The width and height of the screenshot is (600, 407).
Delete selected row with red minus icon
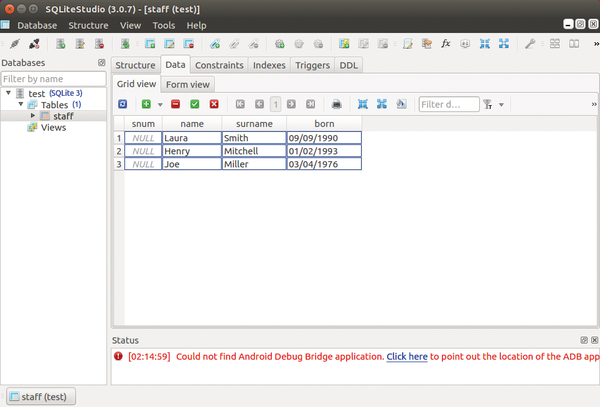coord(175,104)
